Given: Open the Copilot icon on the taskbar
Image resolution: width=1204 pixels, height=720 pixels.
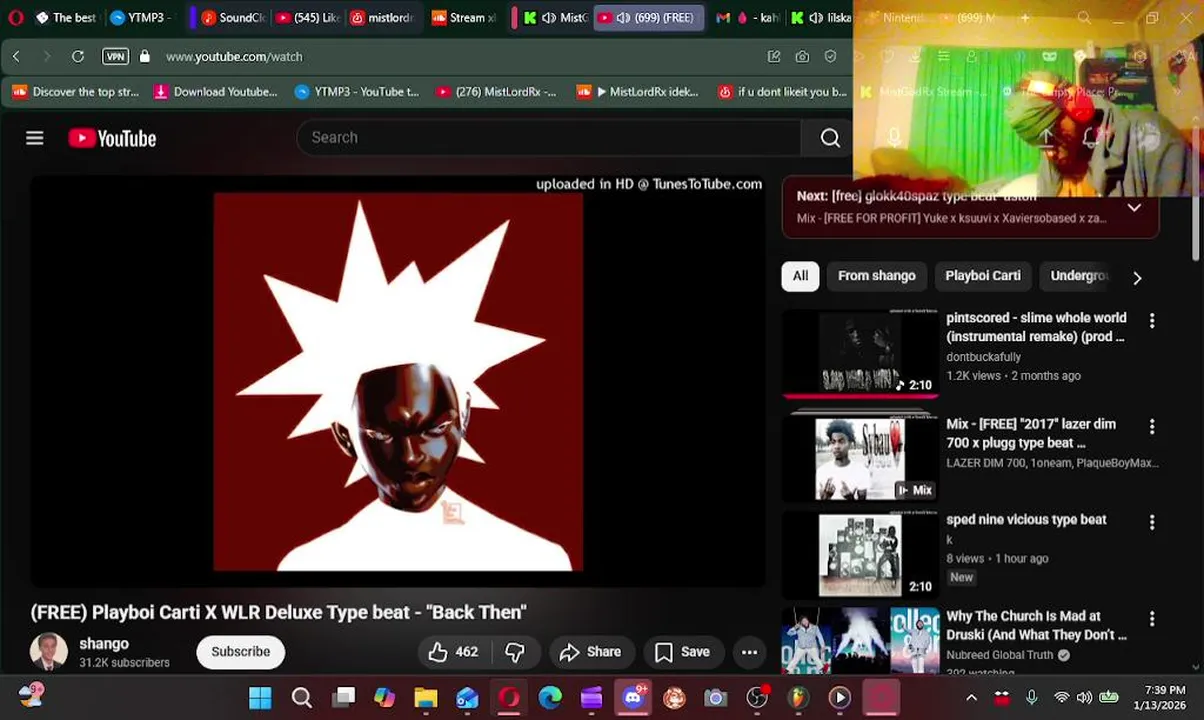Looking at the screenshot, I should 385,697.
